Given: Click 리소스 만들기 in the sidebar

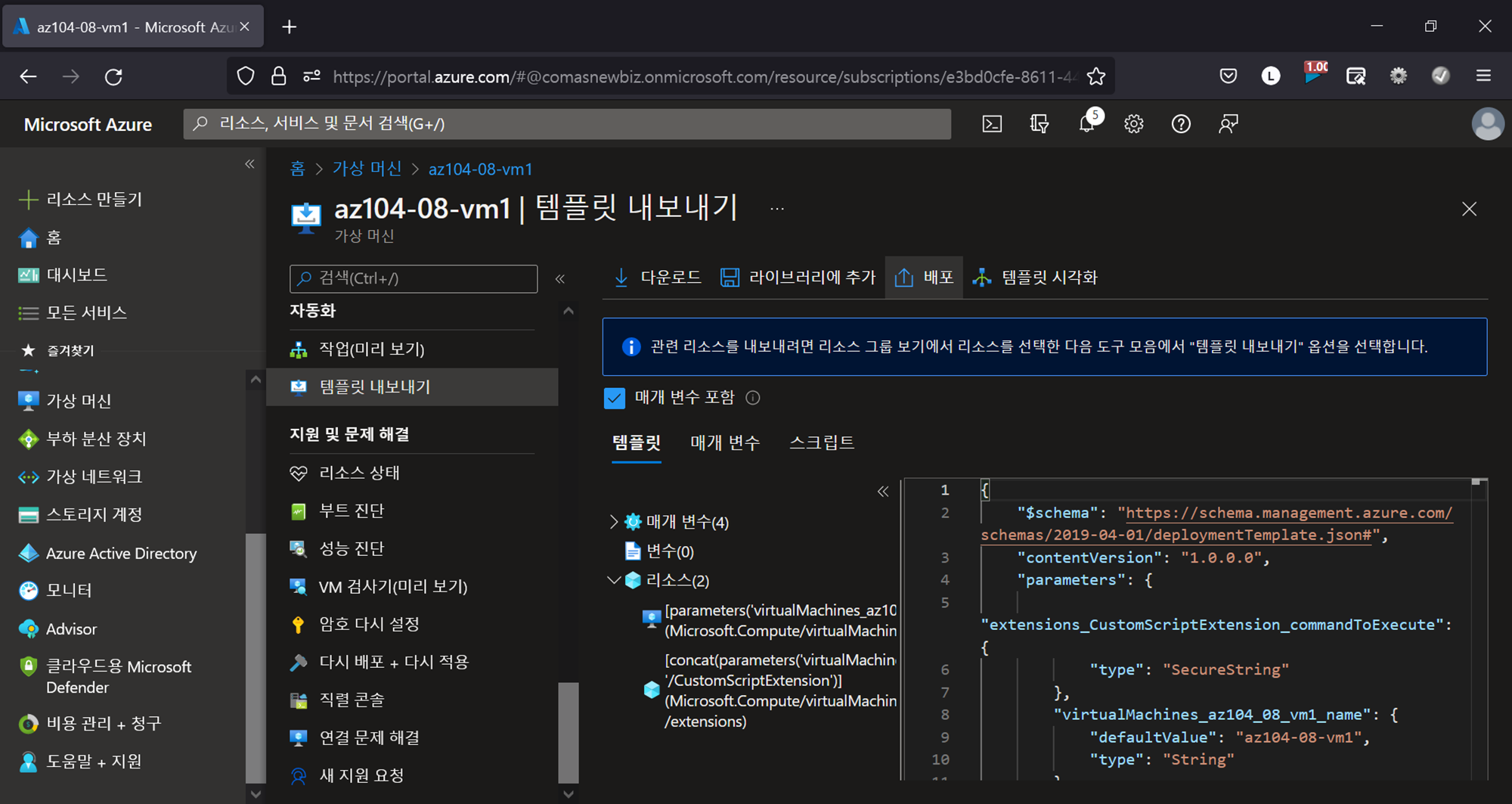Looking at the screenshot, I should pyautogui.click(x=80, y=200).
